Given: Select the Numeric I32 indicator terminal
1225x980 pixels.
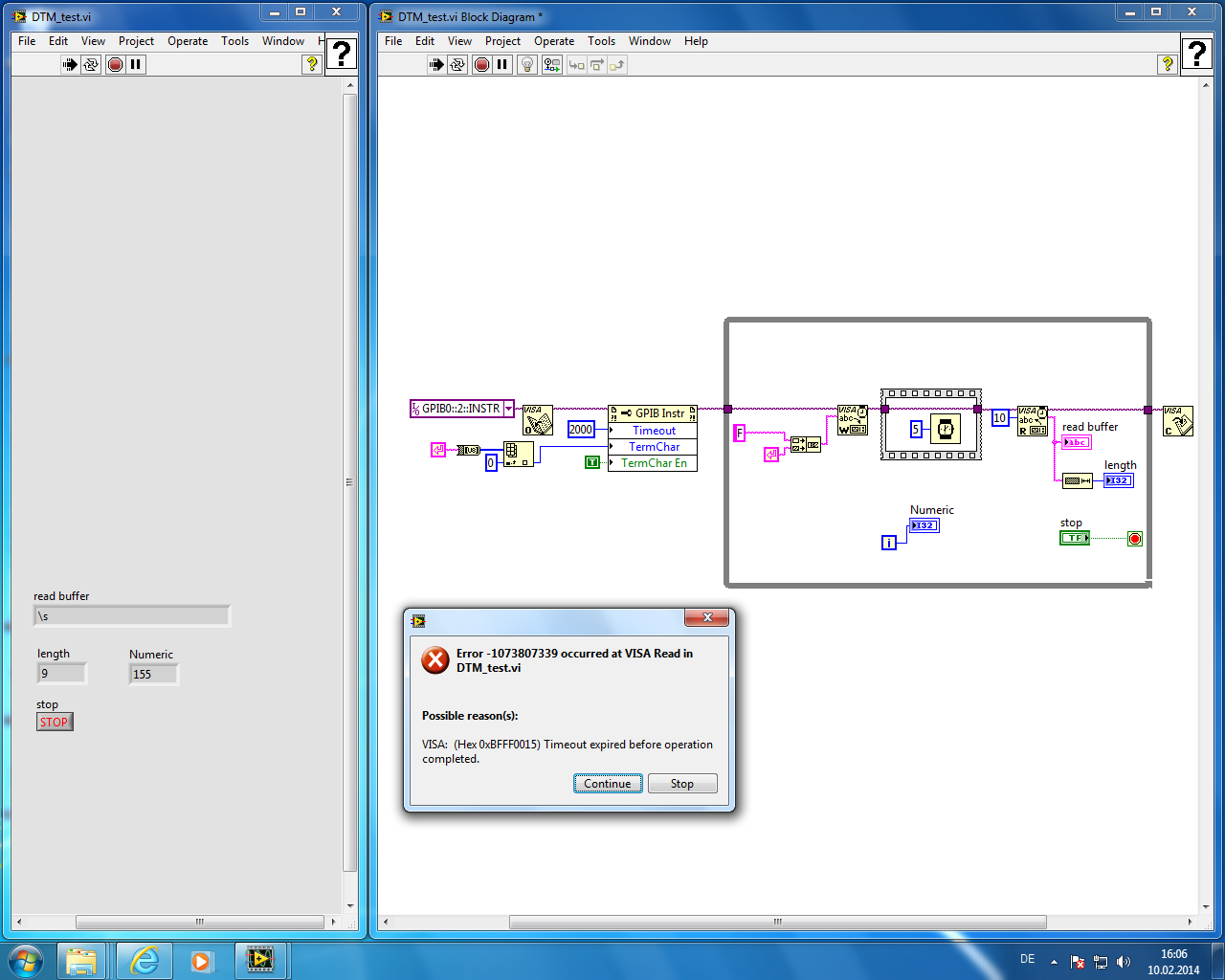Looking at the screenshot, I should (x=924, y=525).
